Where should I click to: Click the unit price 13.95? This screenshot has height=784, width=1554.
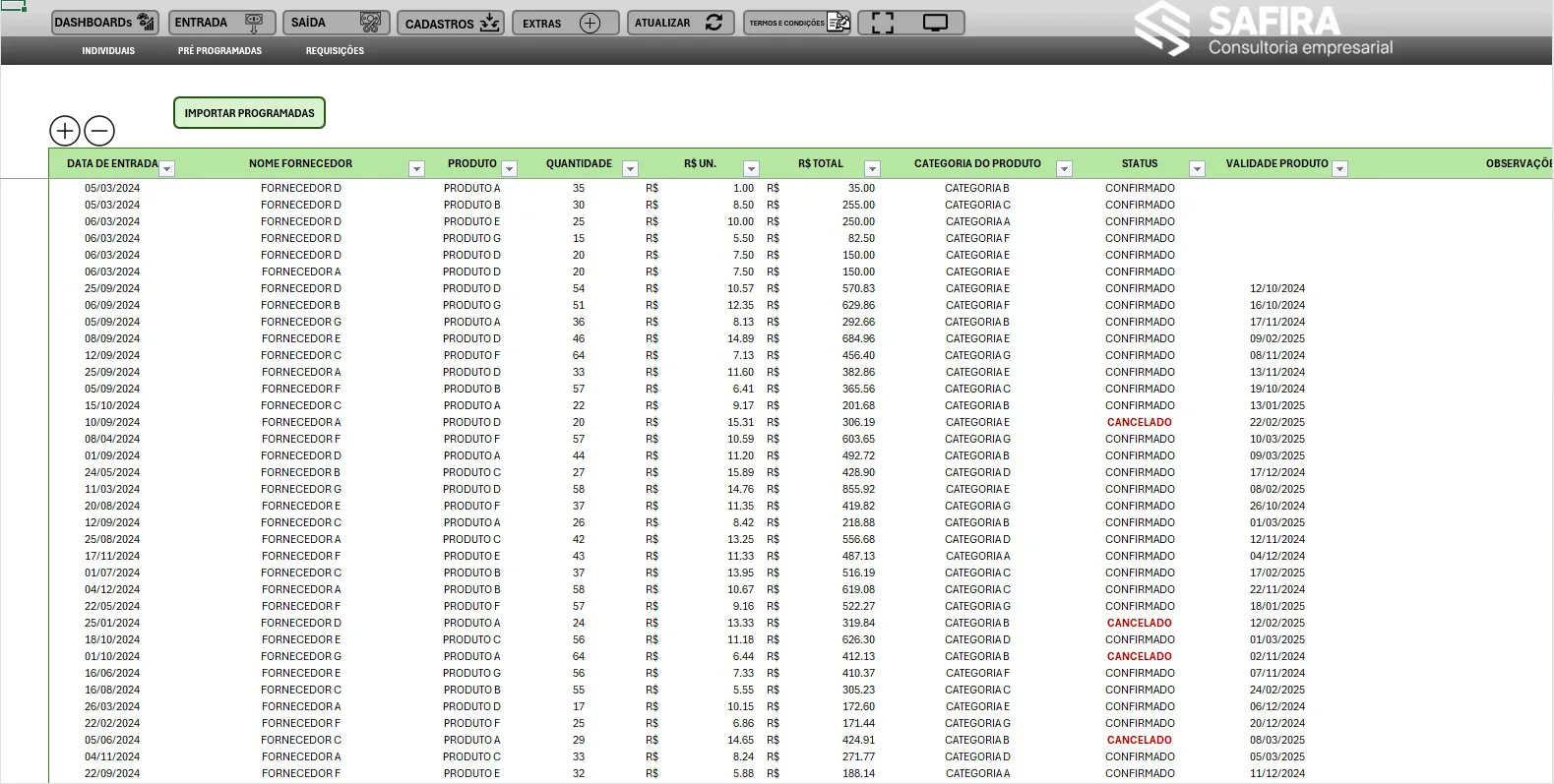coord(741,573)
